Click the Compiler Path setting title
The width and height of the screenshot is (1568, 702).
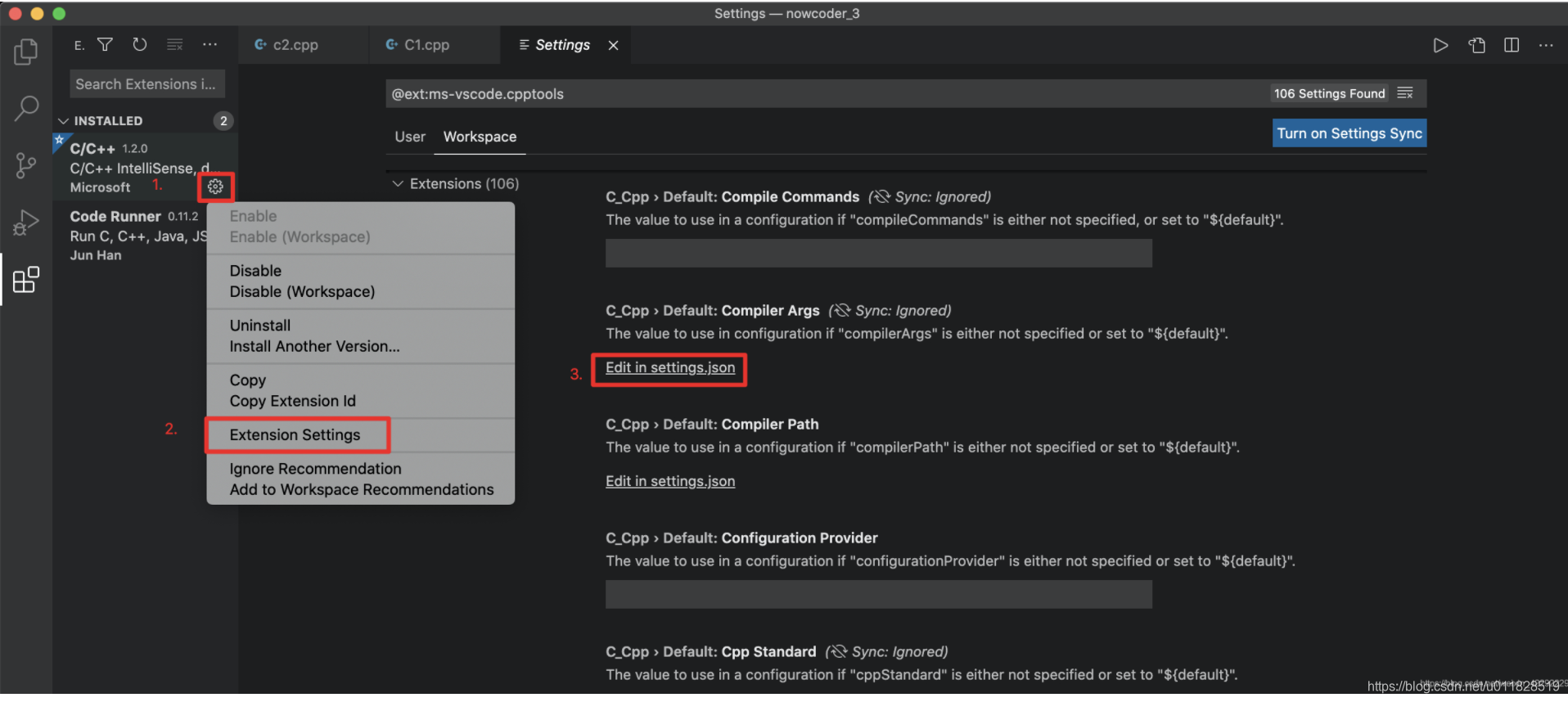[x=712, y=424]
